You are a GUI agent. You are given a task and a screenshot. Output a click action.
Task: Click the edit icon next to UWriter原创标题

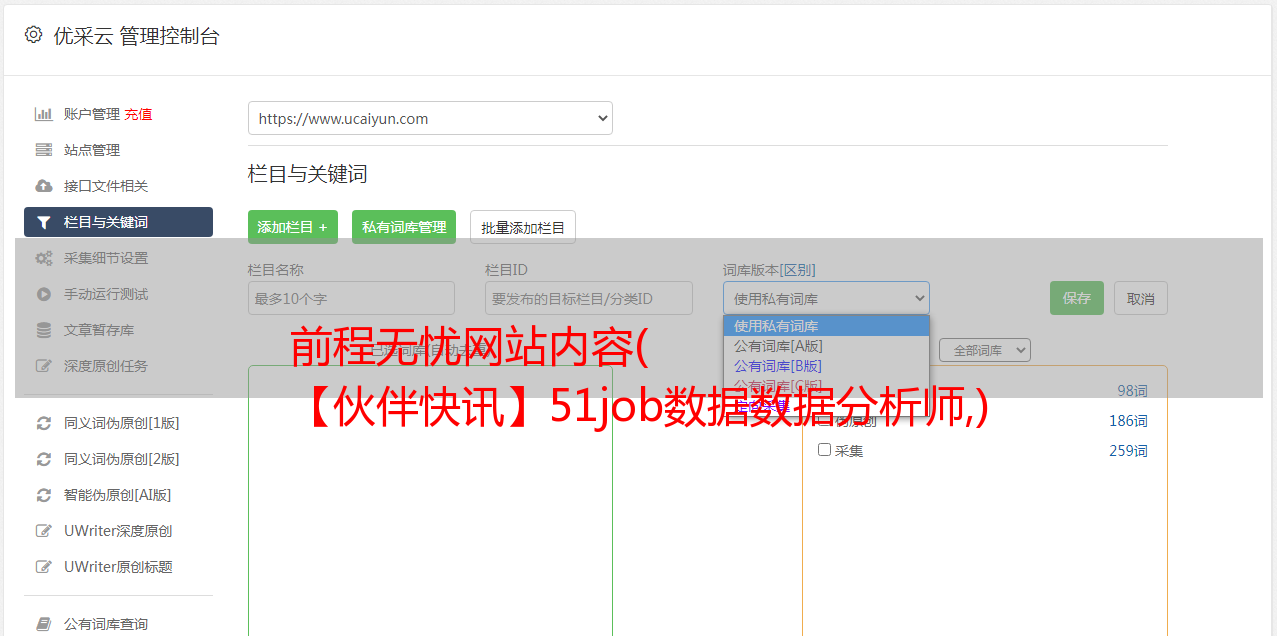44,567
